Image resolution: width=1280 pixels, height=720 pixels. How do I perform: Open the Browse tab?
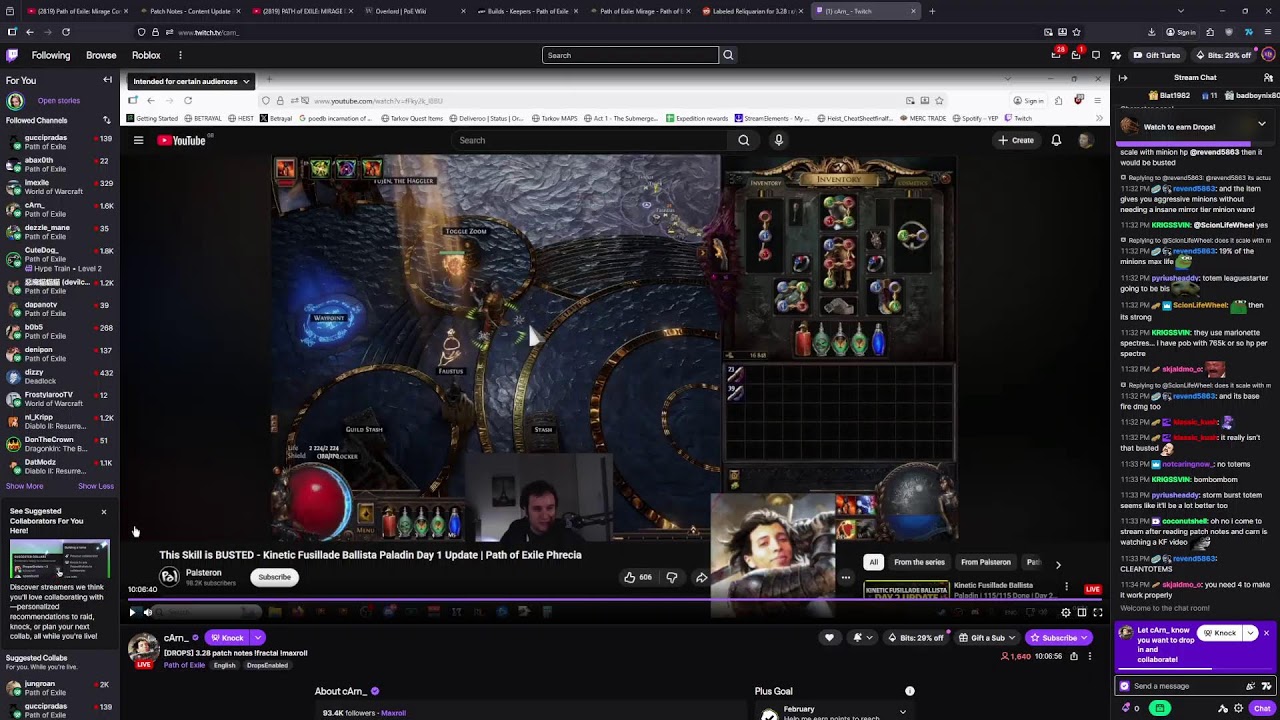pos(101,55)
